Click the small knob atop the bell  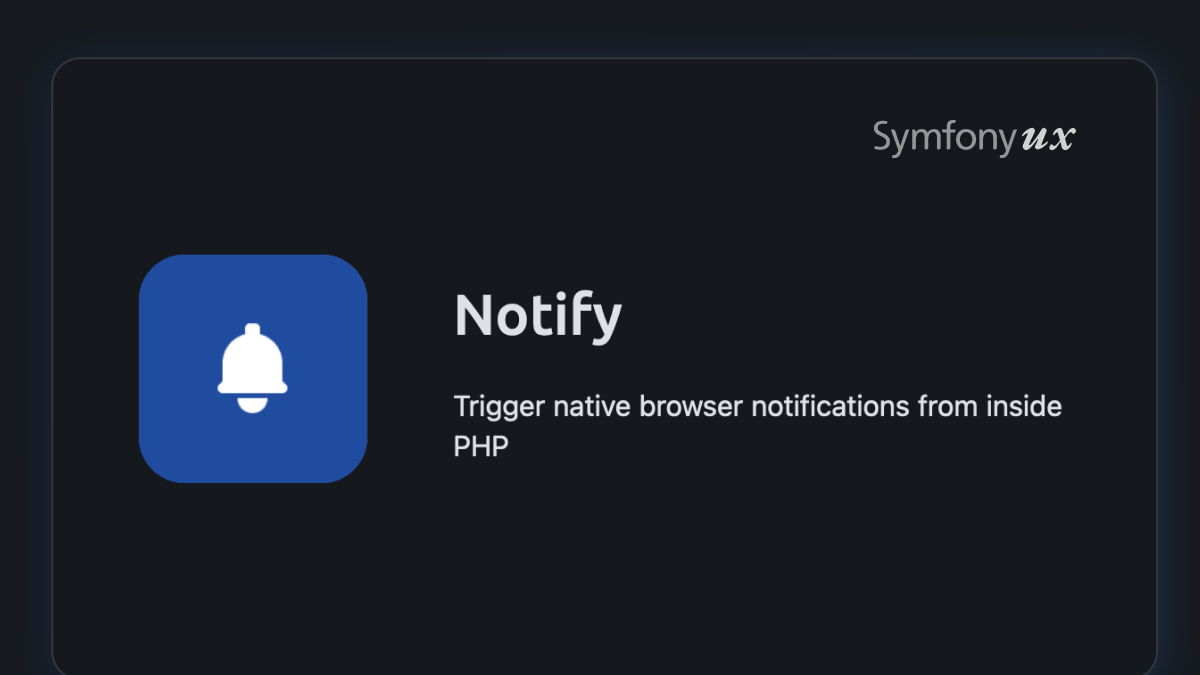tap(253, 330)
